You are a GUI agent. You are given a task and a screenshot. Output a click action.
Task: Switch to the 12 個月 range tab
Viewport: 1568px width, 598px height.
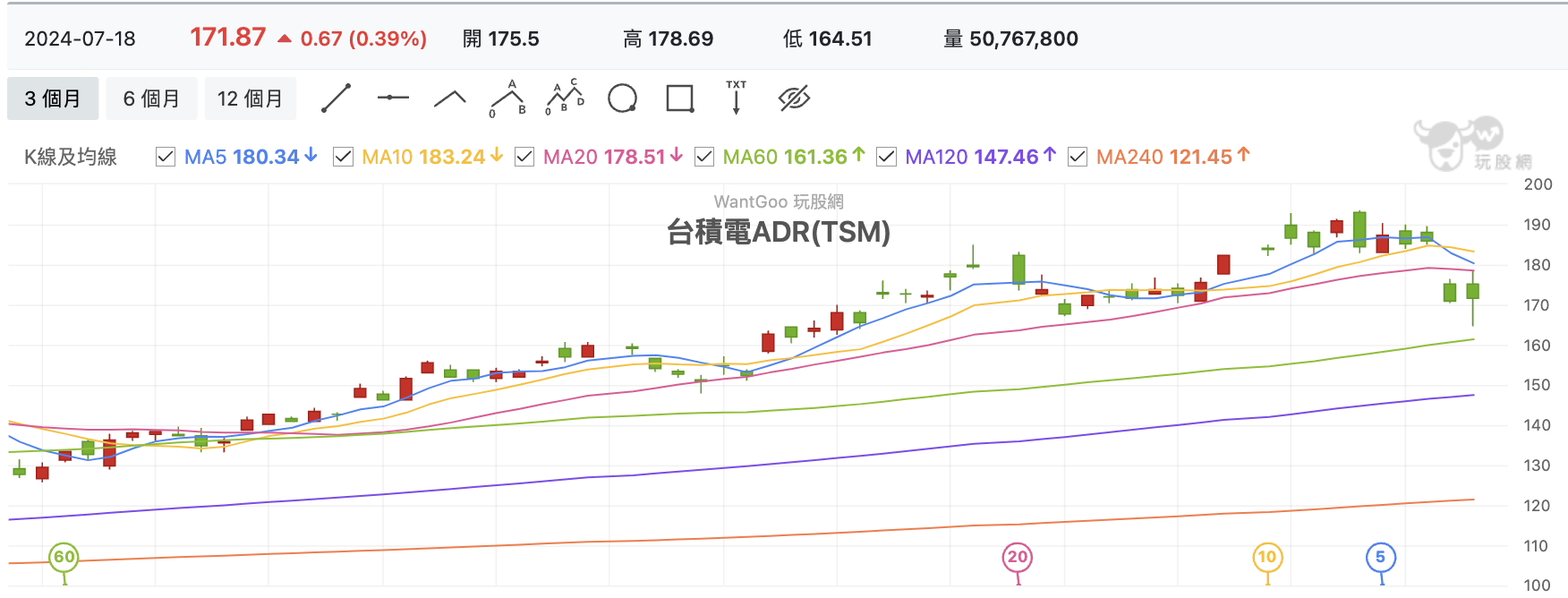click(250, 98)
